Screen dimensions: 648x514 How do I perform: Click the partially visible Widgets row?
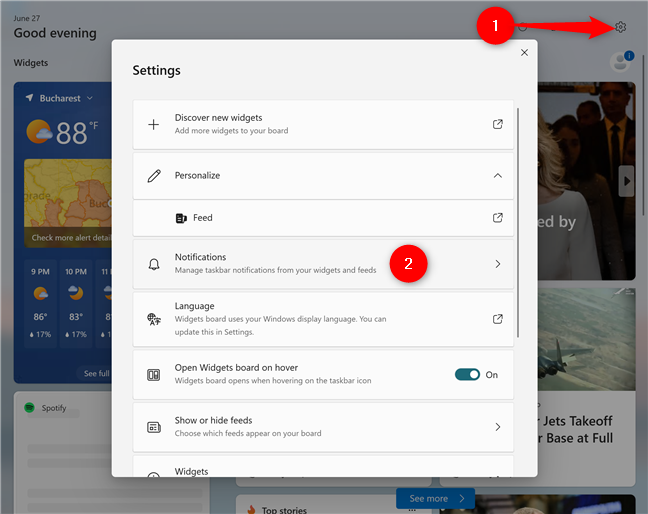[x=323, y=466]
